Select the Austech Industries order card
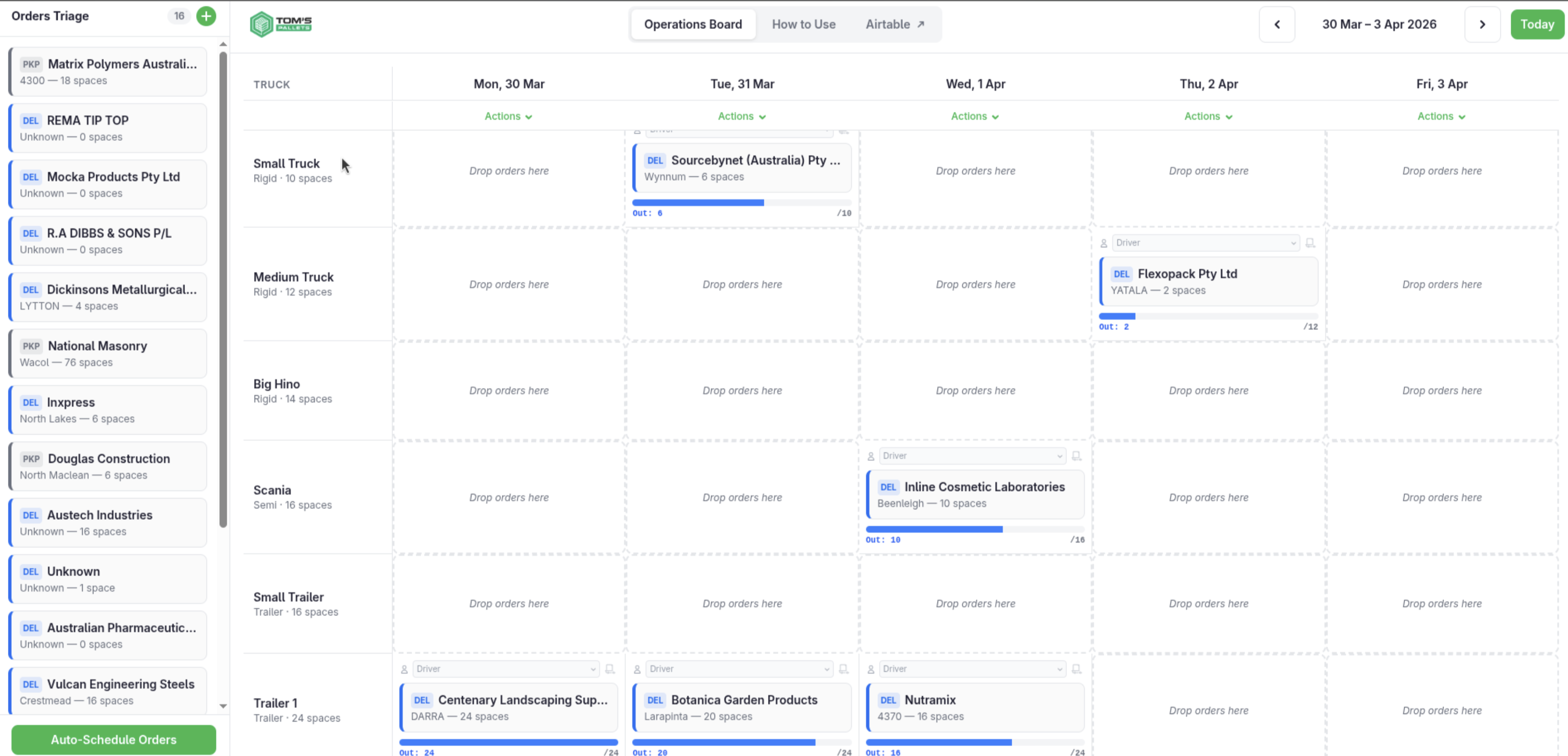The image size is (1568, 756). pos(108,523)
